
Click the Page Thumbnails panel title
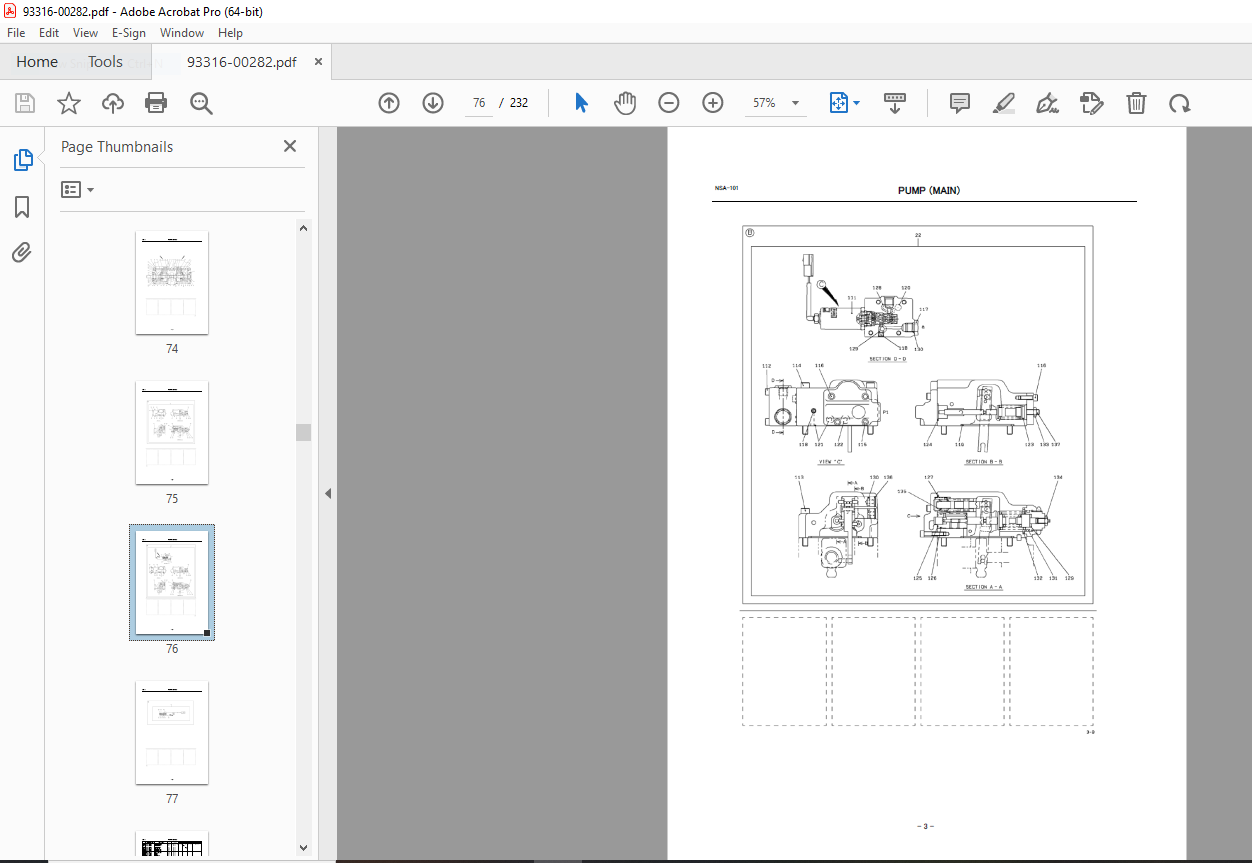pyautogui.click(x=117, y=147)
